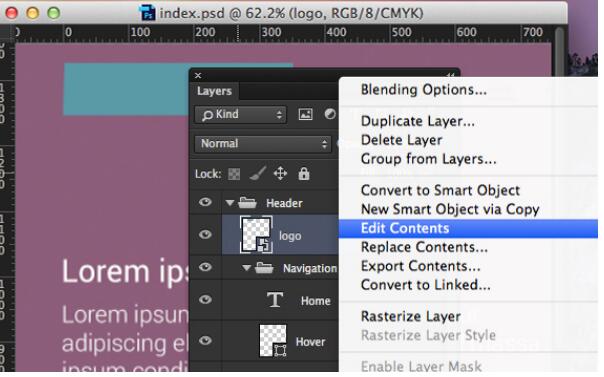Viewport: 604px width, 377px height.
Task: Collapse the Header group triangle
Action: (x=230, y=203)
